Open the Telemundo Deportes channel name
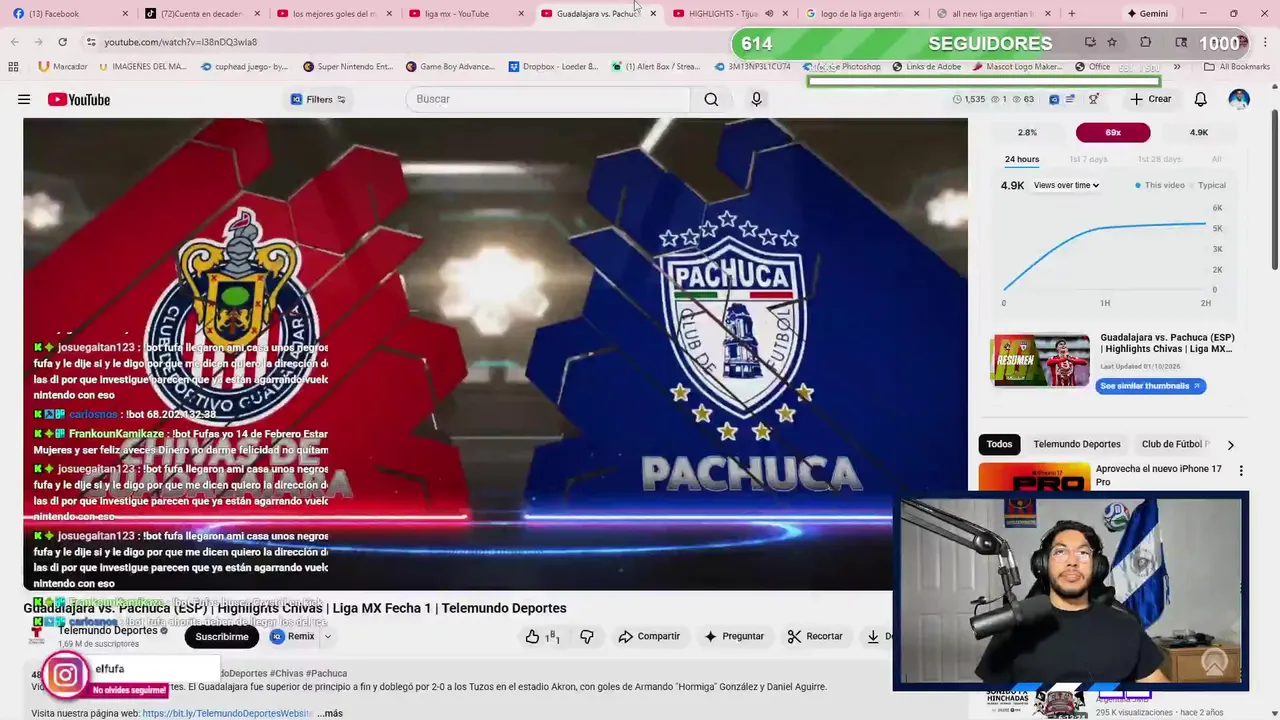 tap(108, 630)
